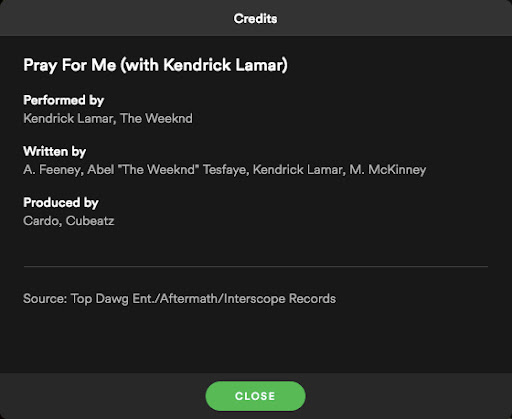Click the Written by heading
This screenshot has height=419, width=512.
click(55, 152)
